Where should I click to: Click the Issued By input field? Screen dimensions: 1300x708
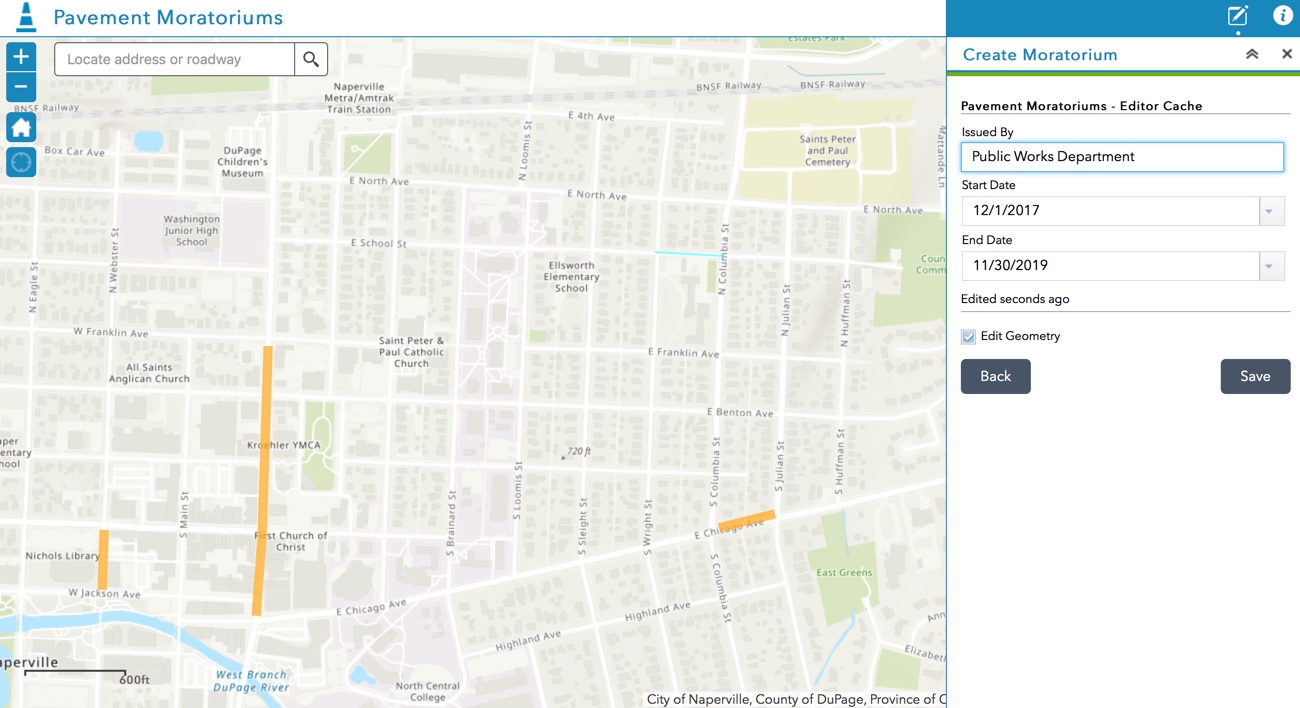click(x=1122, y=157)
